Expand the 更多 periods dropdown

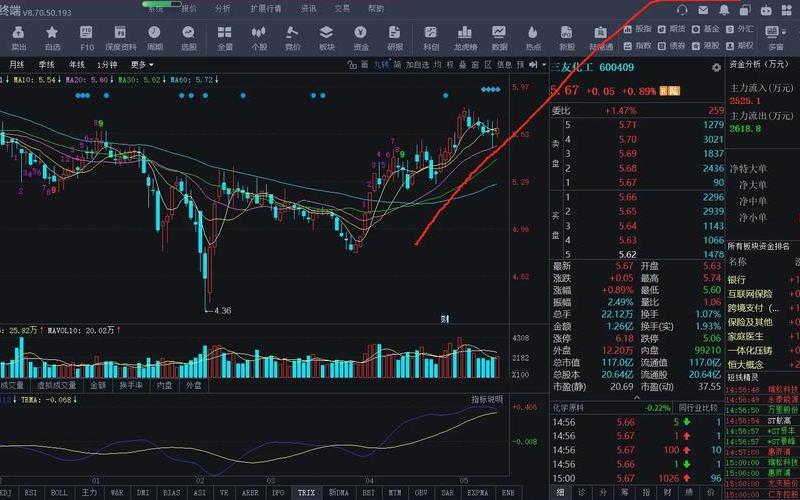(142, 65)
